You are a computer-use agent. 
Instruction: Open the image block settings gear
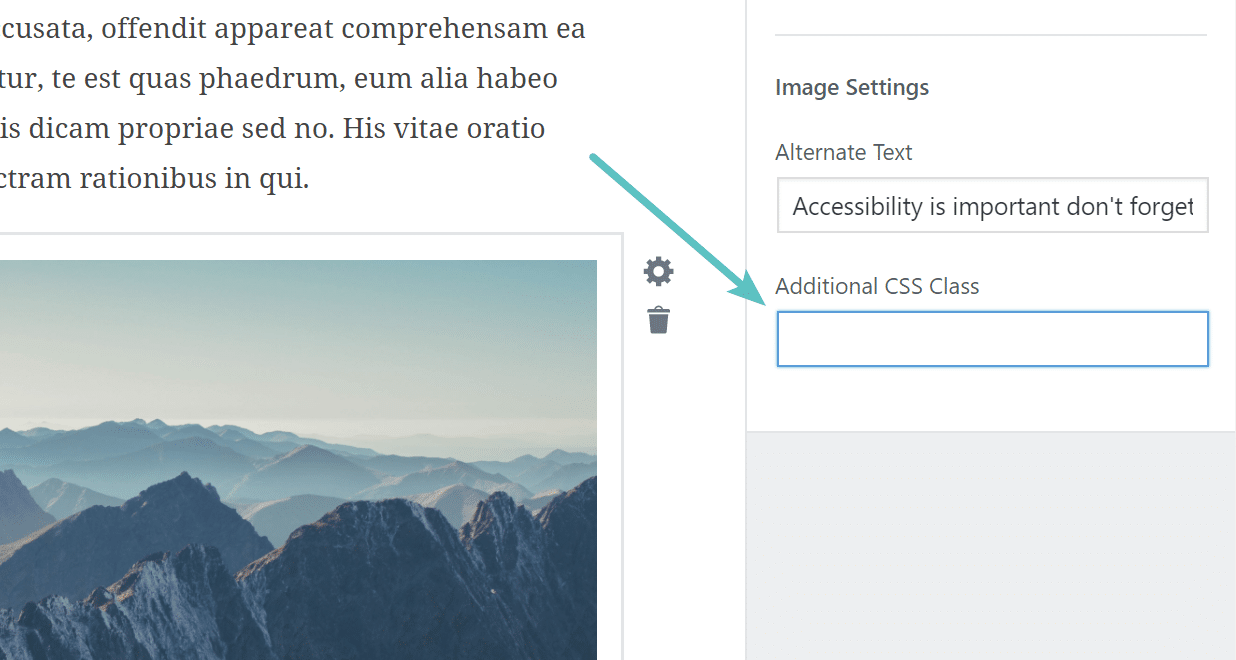coord(658,271)
